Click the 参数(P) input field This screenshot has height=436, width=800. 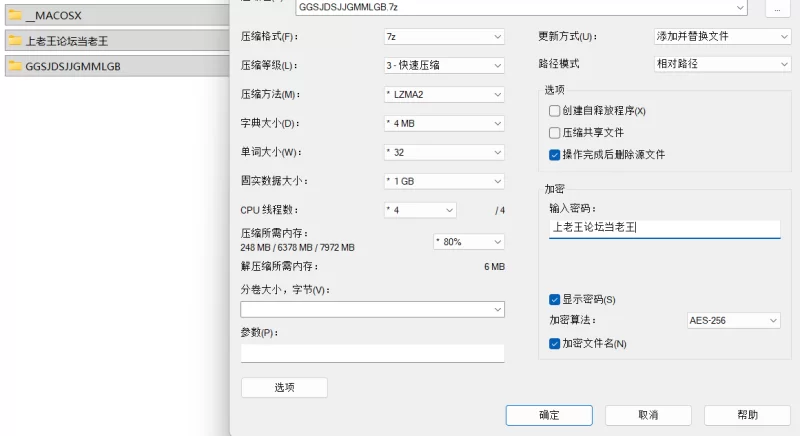click(372, 353)
